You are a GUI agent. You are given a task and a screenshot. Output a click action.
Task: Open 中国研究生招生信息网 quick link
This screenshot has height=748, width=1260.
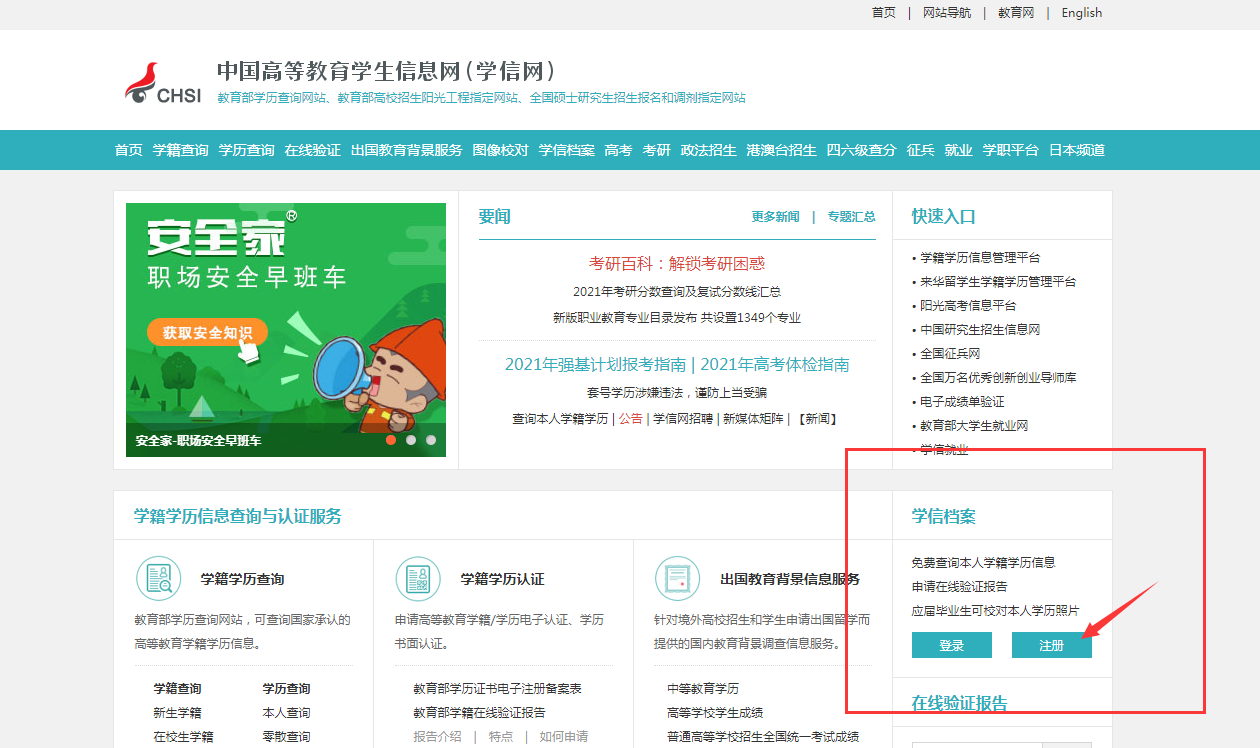(980, 330)
